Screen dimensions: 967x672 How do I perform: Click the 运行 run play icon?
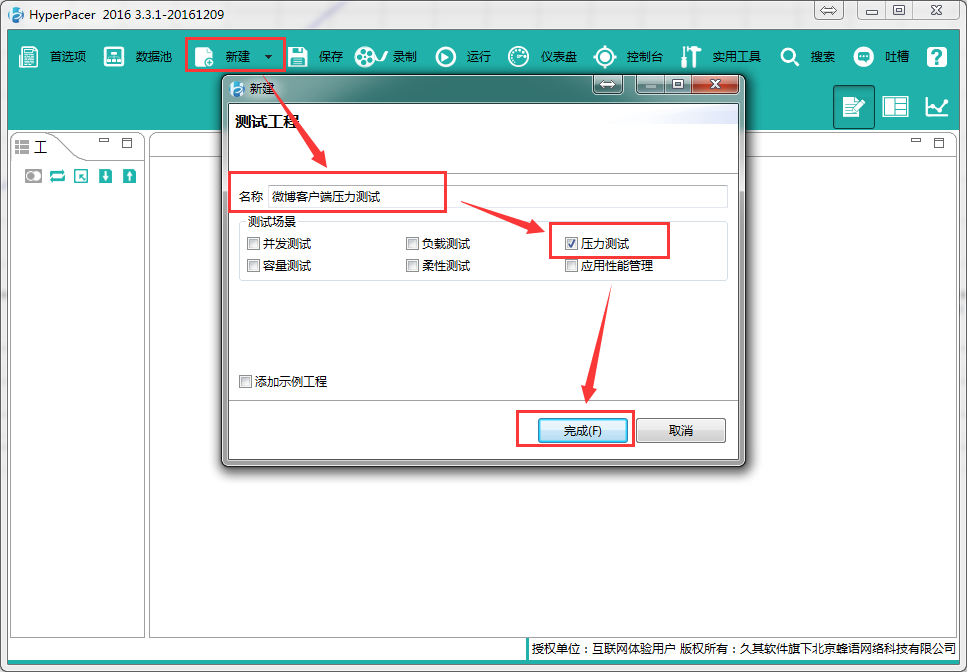click(x=445, y=57)
